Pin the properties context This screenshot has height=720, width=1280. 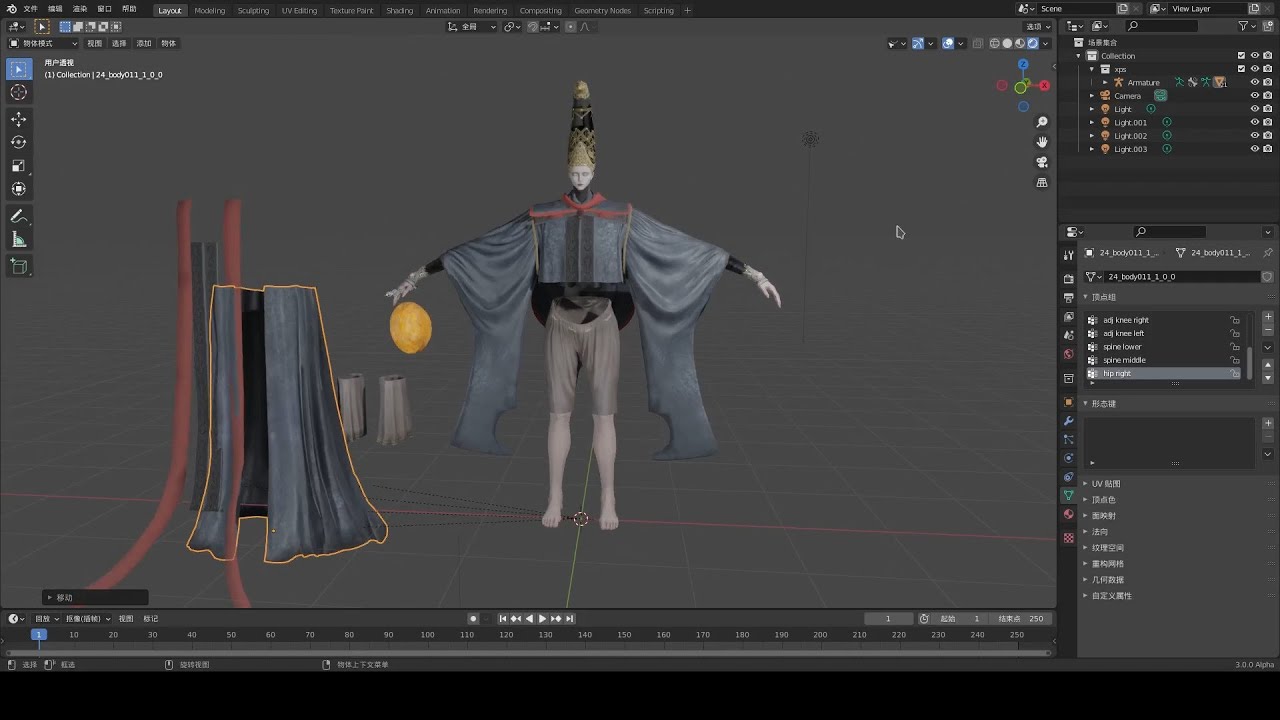tap(1267, 253)
